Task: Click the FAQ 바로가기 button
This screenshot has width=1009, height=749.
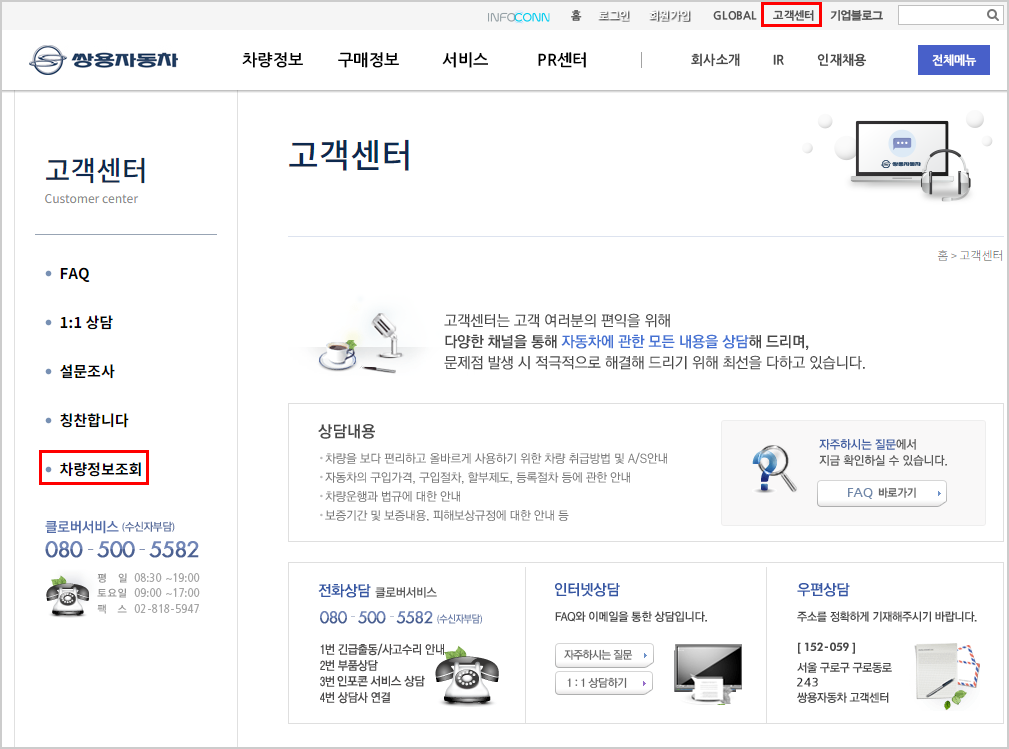Action: coord(881,493)
